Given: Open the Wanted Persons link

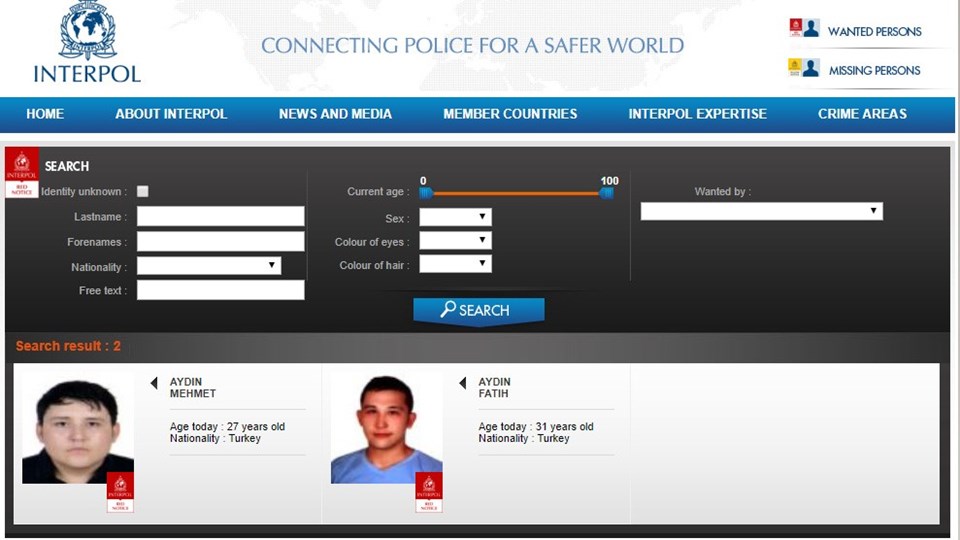Looking at the screenshot, I should (874, 32).
